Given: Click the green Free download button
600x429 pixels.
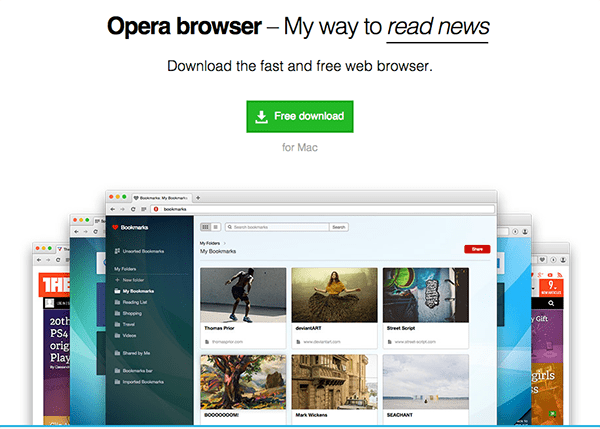Looking at the screenshot, I should (x=300, y=116).
